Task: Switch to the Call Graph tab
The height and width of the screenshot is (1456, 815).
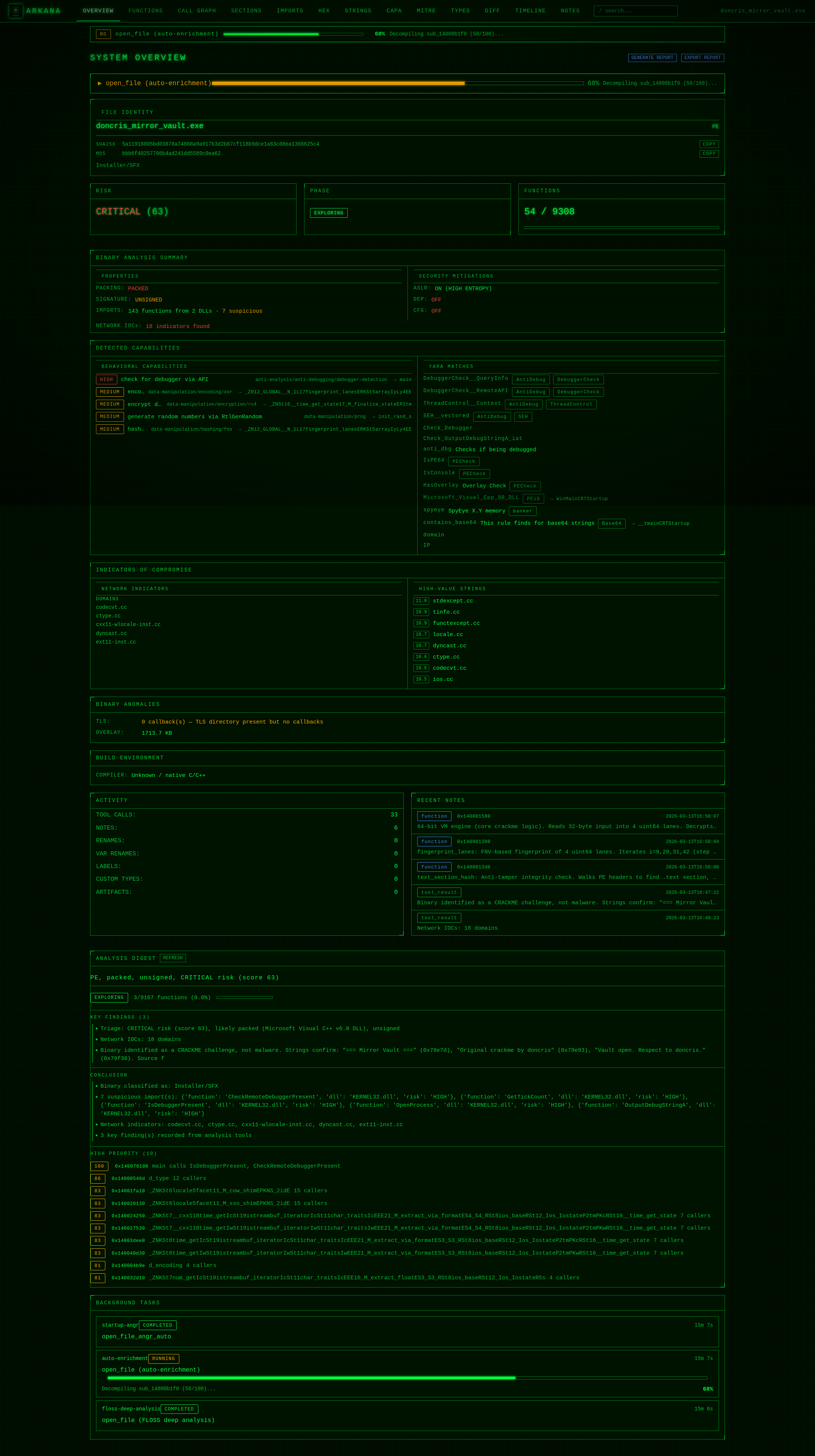Action: [197, 11]
